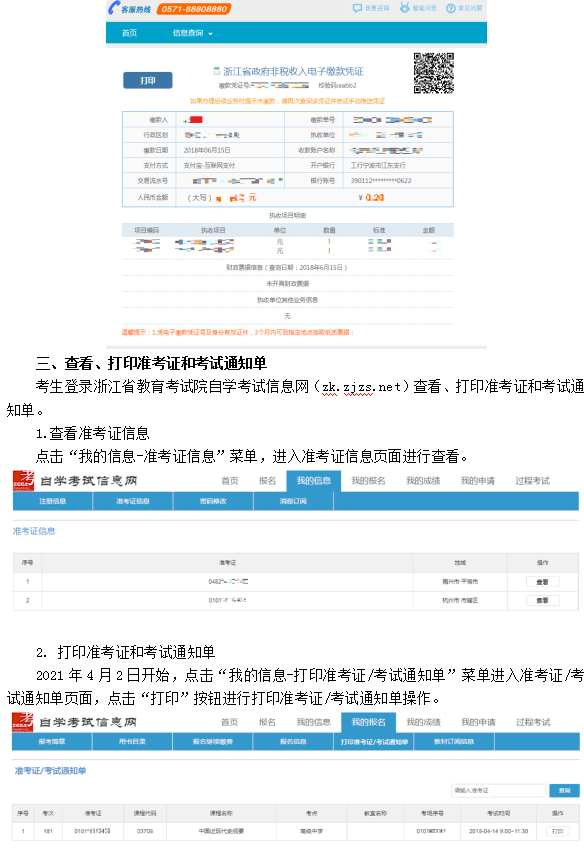The width and height of the screenshot is (584, 855).
Task: Open the 教材订购信息 submenu item
Action: click(454, 742)
